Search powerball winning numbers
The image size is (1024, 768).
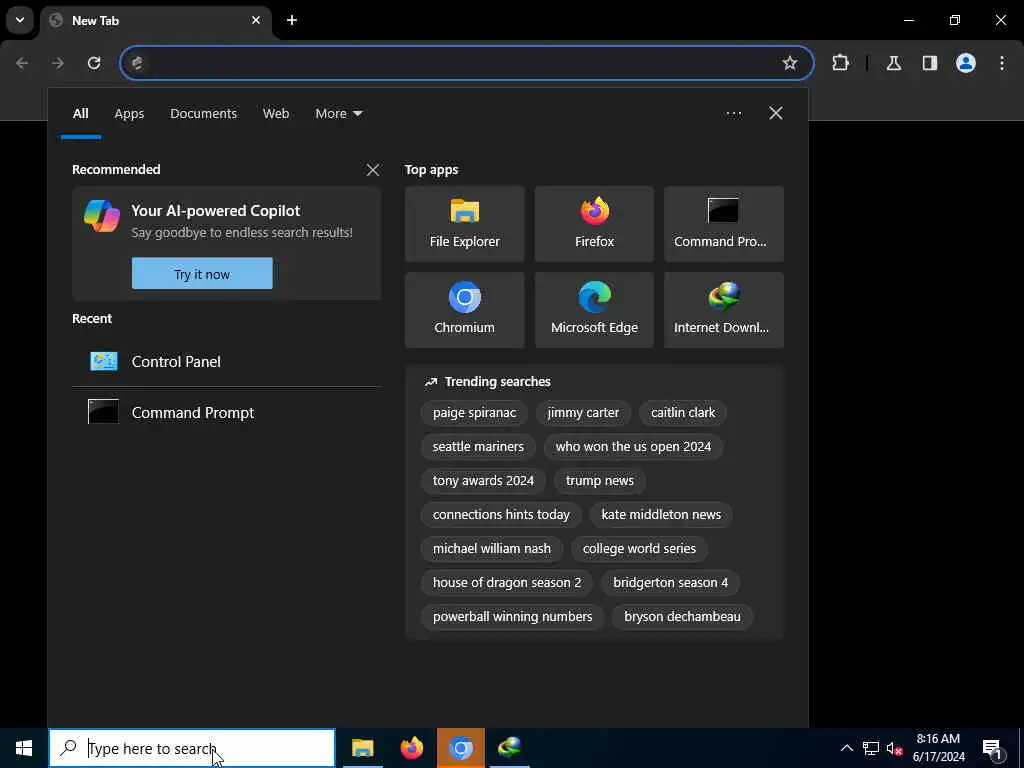(513, 616)
